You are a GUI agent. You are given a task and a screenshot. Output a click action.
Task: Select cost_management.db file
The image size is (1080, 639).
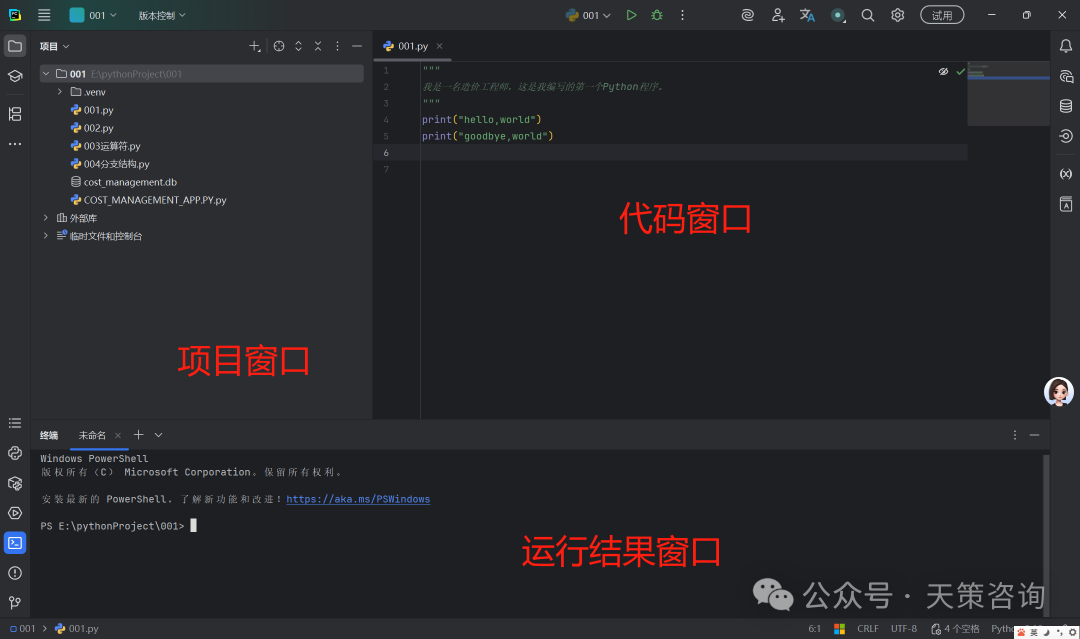[x=123, y=182]
